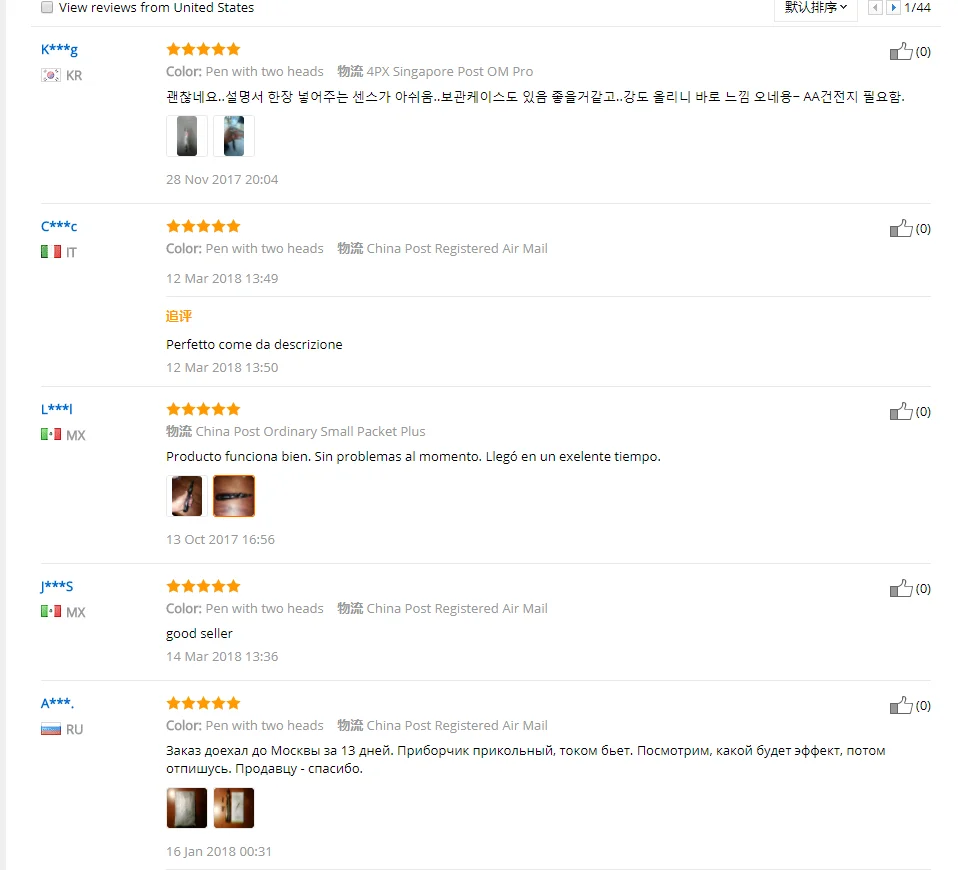This screenshot has height=870, width=958.
Task: View first photo in Korean review
Action: [187, 136]
